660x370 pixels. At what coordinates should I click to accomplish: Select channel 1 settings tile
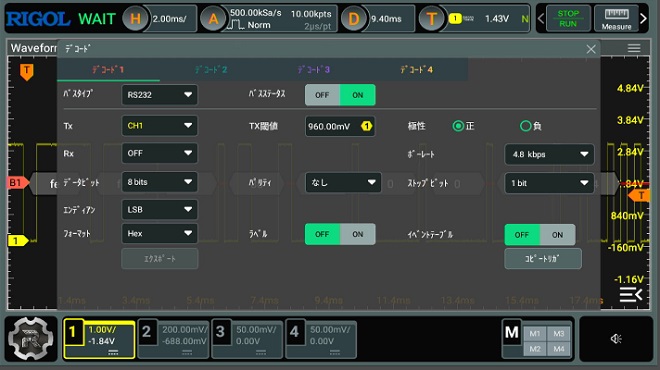(99, 339)
